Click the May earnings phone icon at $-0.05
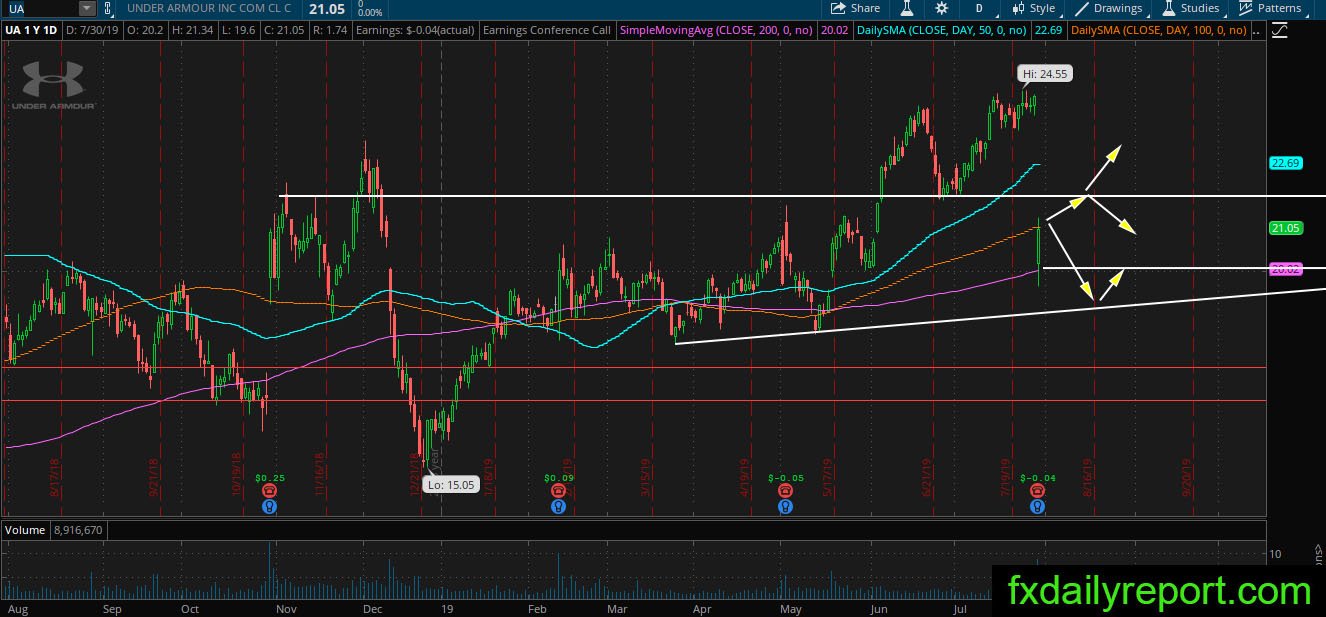The image size is (1326, 617). click(x=786, y=492)
